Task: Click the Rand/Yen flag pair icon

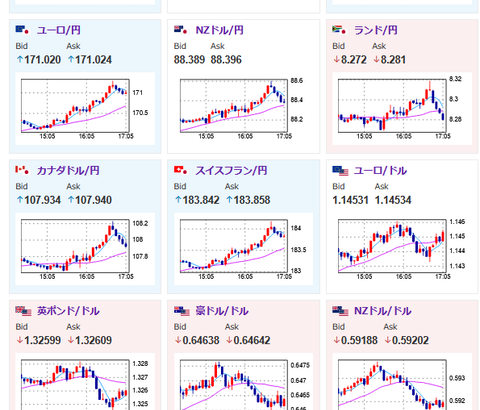Action: point(339,30)
